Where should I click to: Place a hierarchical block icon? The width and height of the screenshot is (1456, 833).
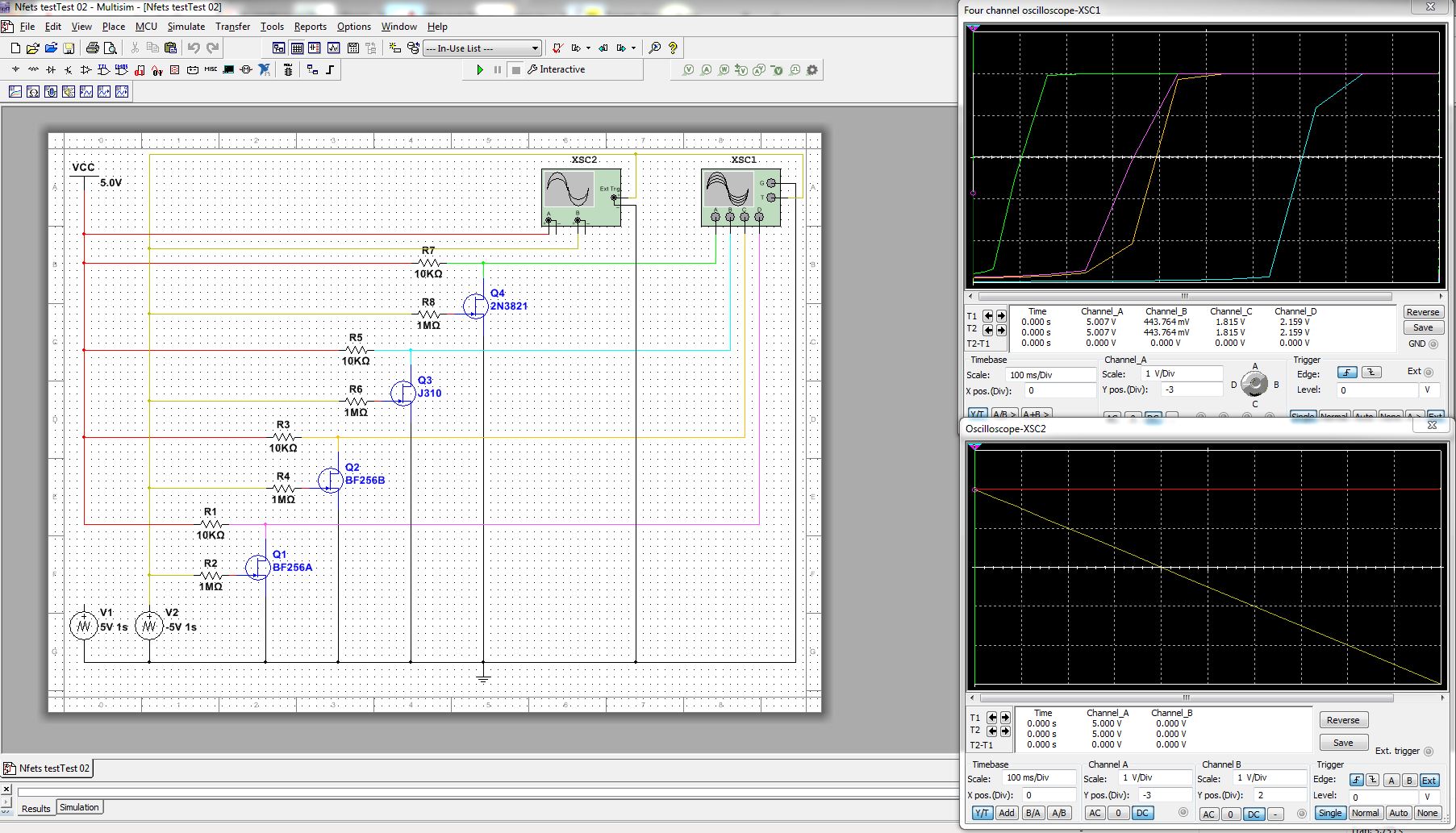click(x=312, y=70)
